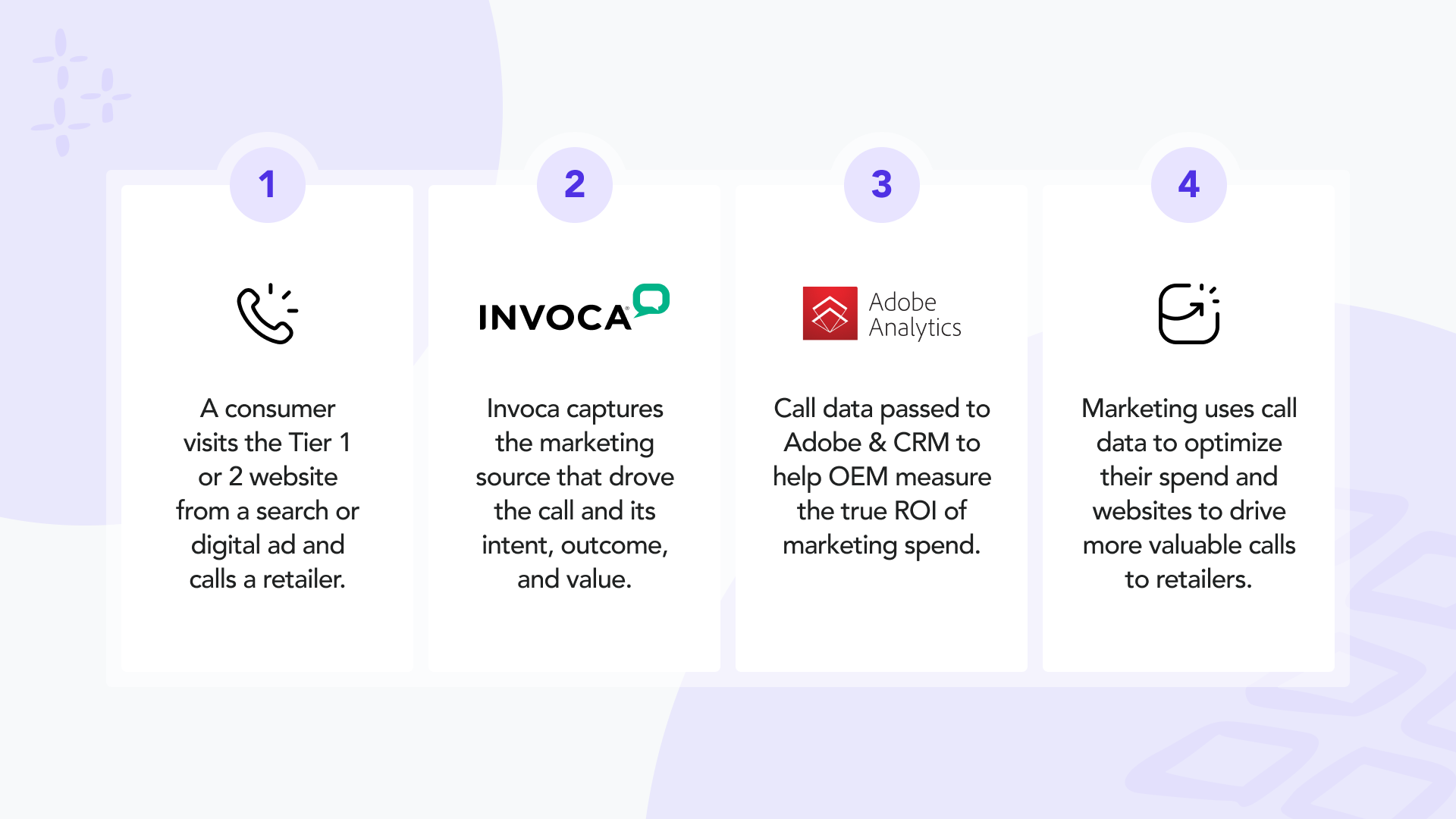This screenshot has width=1456, height=819.
Task: Select the first white step card
Action: [267, 629]
